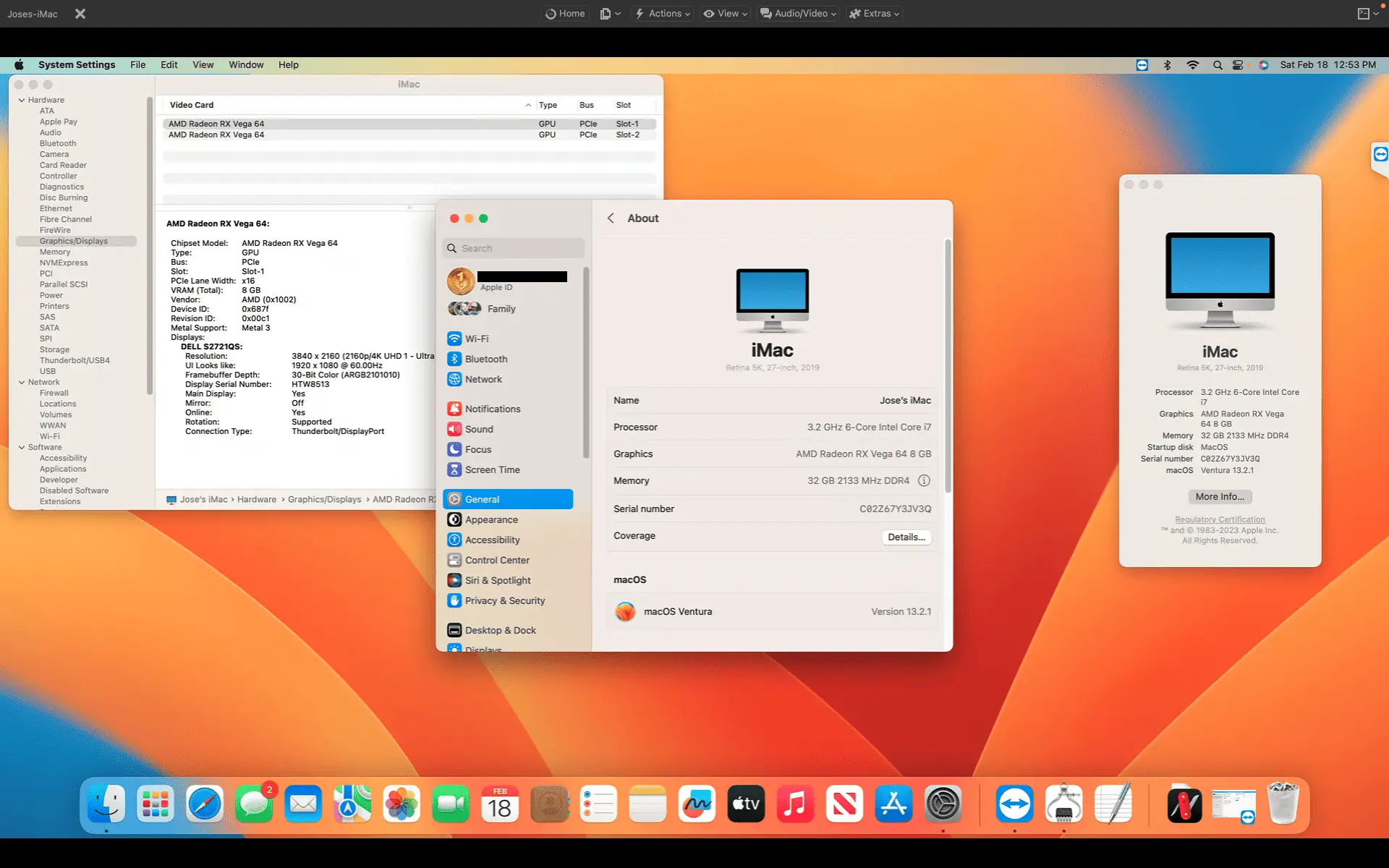The width and height of the screenshot is (1389, 868).
Task: Open Control Center in menu bar
Action: 1238,65
